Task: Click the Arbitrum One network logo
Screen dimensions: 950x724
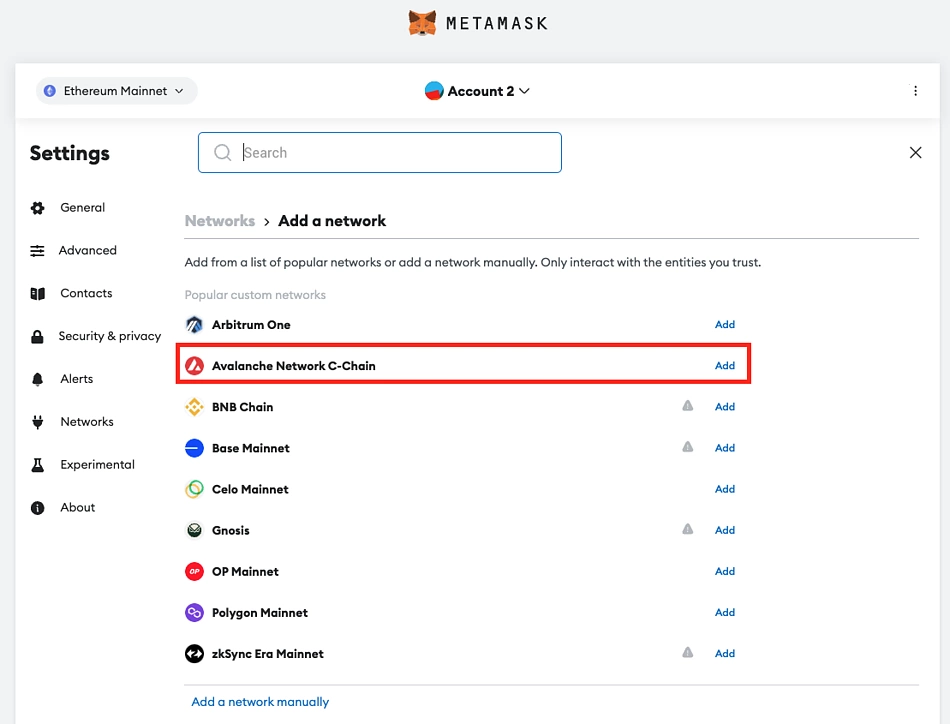Action: pos(194,325)
